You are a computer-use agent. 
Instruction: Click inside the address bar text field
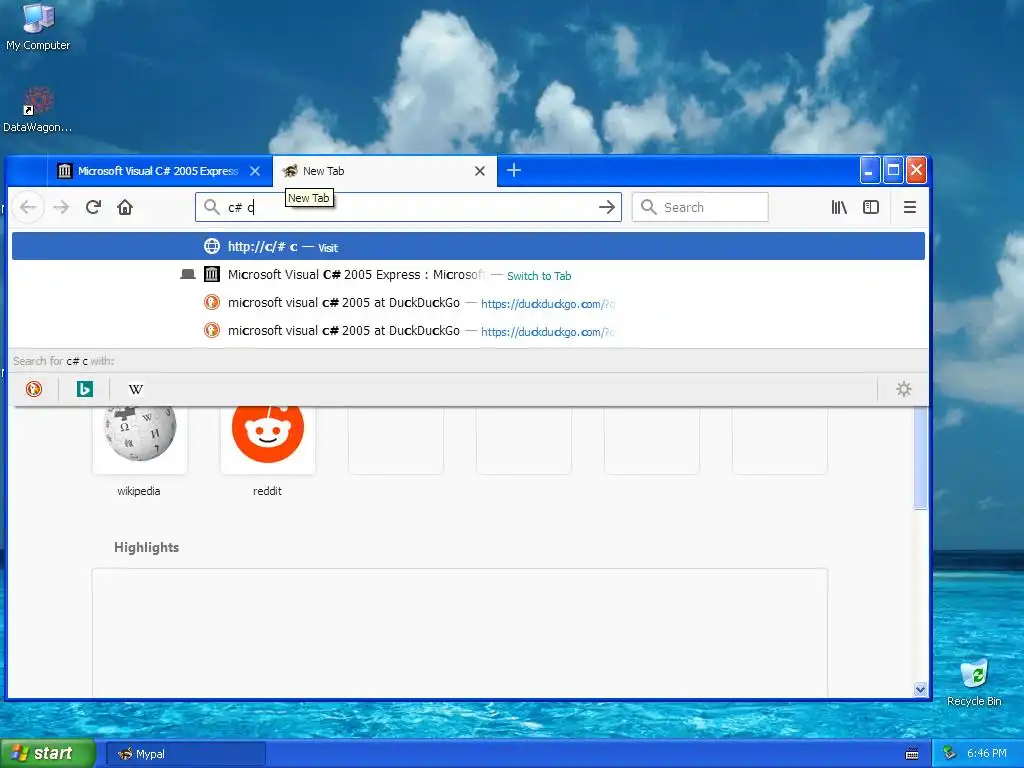point(408,207)
